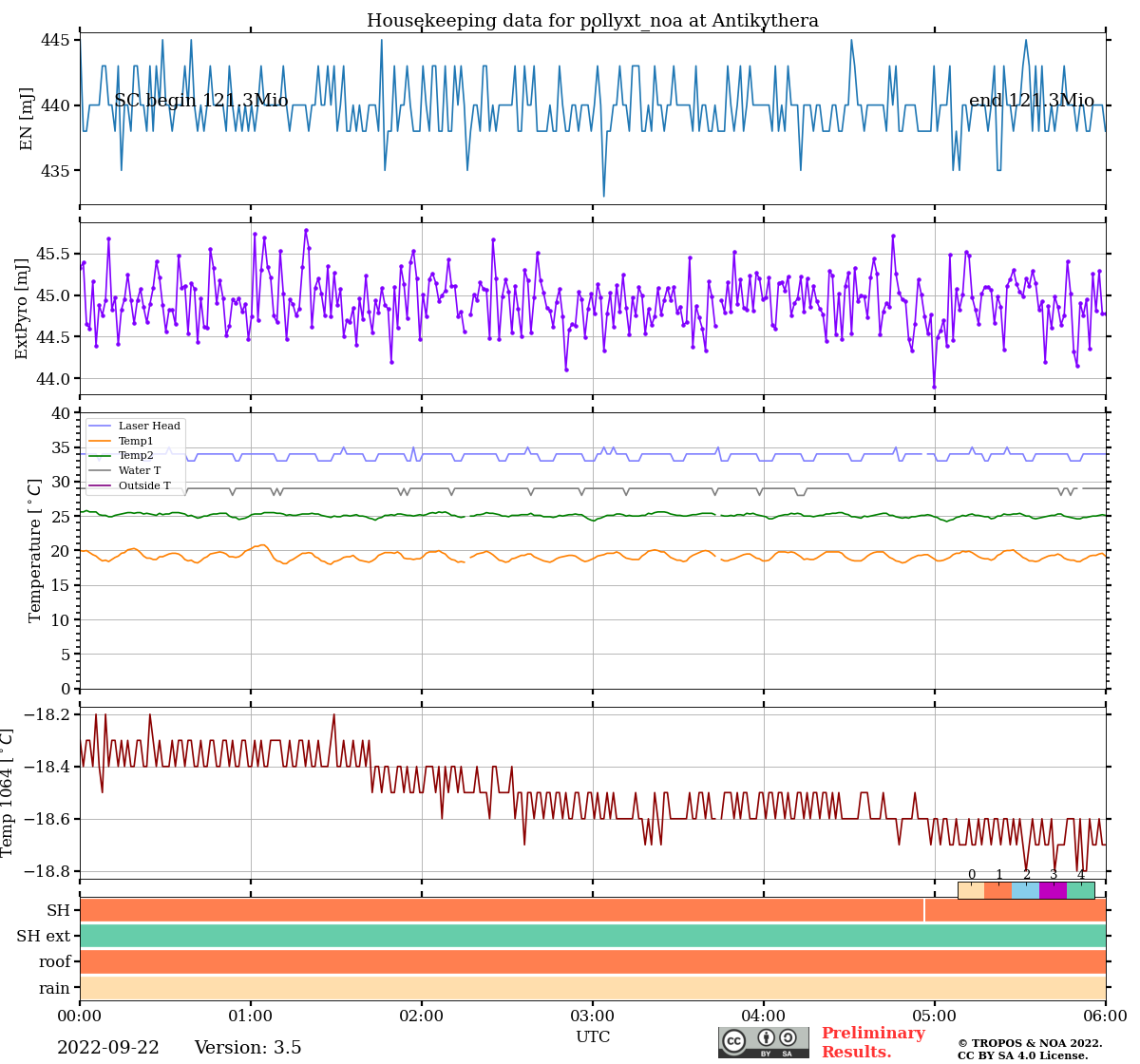Click the 03:00 time tick label
The image size is (1140, 1064).
pyautogui.click(x=593, y=1016)
